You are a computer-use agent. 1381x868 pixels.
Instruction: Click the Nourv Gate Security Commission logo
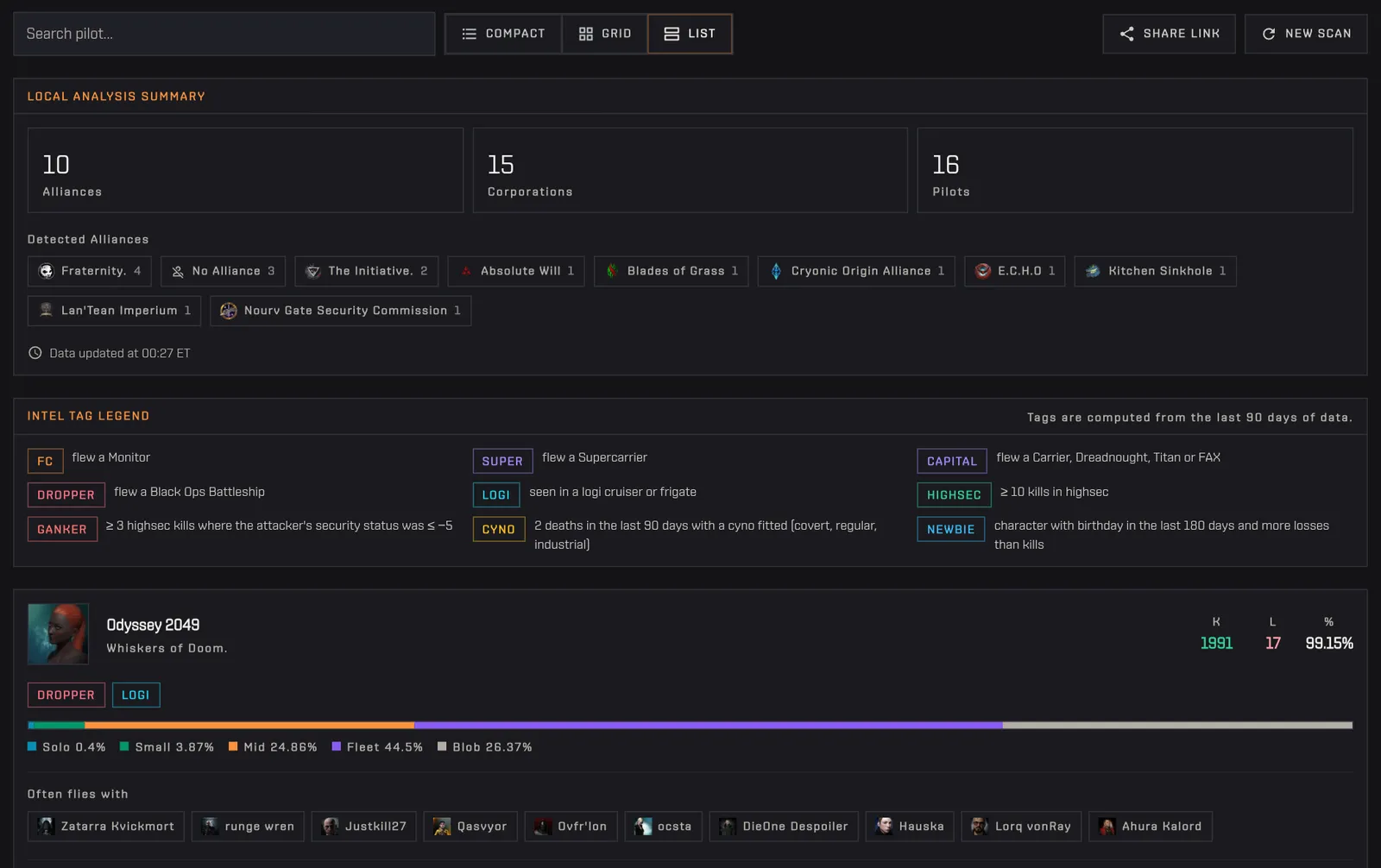(x=229, y=311)
